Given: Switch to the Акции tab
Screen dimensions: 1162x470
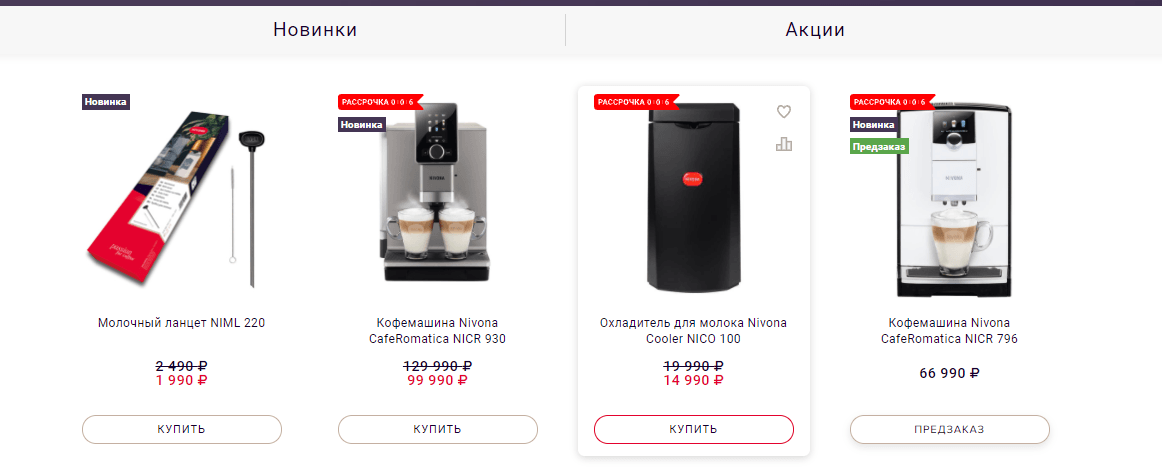Looking at the screenshot, I should coord(815,30).
